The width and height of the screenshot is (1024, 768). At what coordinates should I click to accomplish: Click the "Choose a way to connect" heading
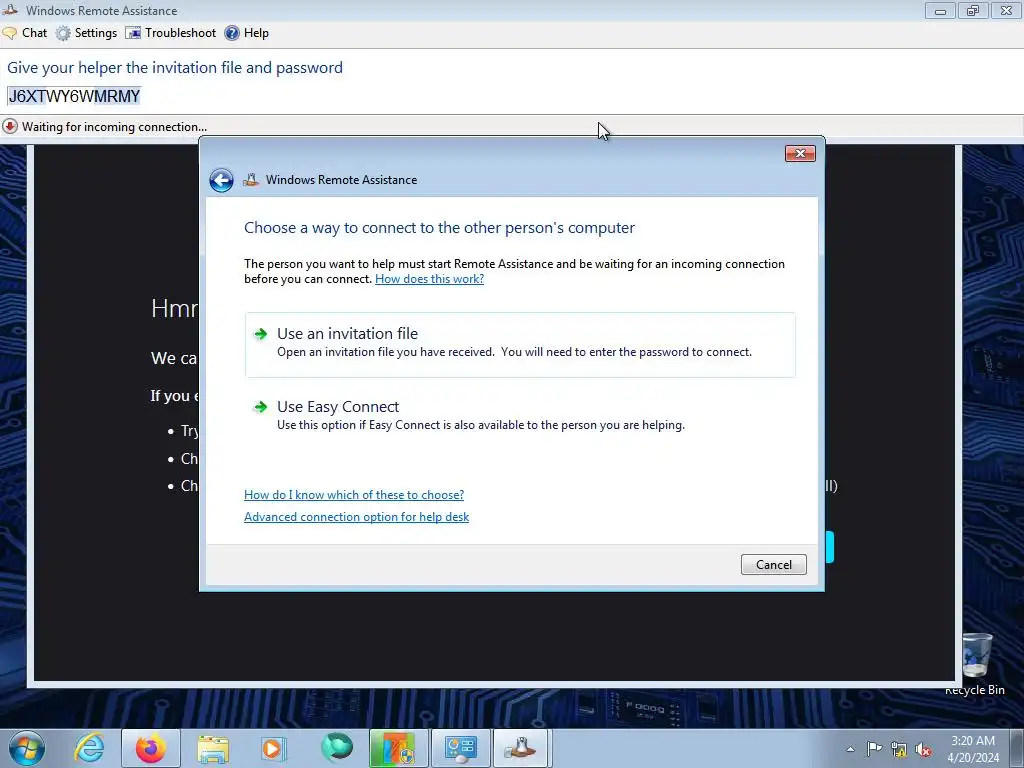pyautogui.click(x=440, y=228)
